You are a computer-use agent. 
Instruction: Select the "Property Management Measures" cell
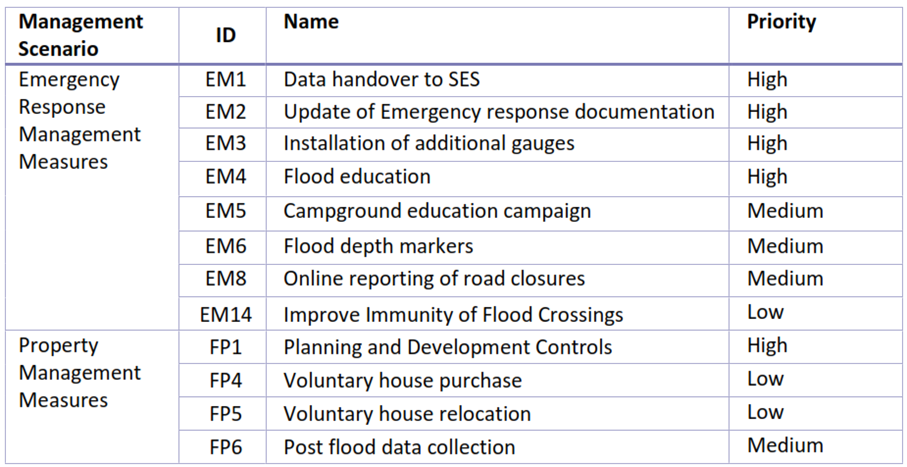pyautogui.click(x=80, y=373)
